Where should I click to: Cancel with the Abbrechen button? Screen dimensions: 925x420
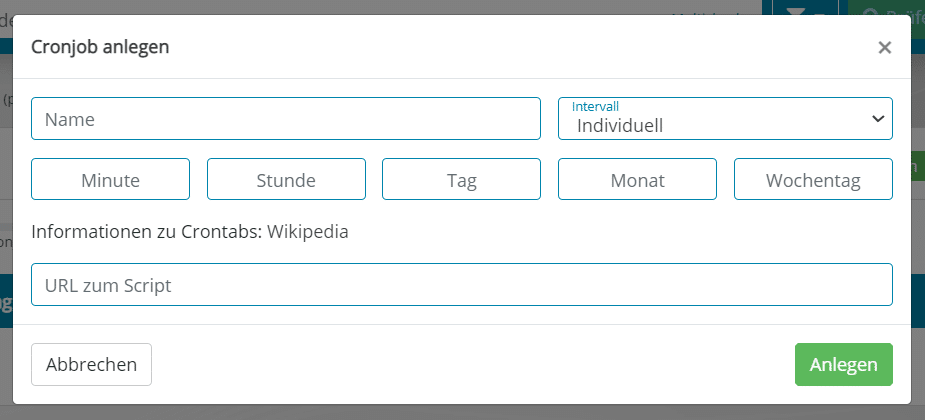[x=91, y=365]
